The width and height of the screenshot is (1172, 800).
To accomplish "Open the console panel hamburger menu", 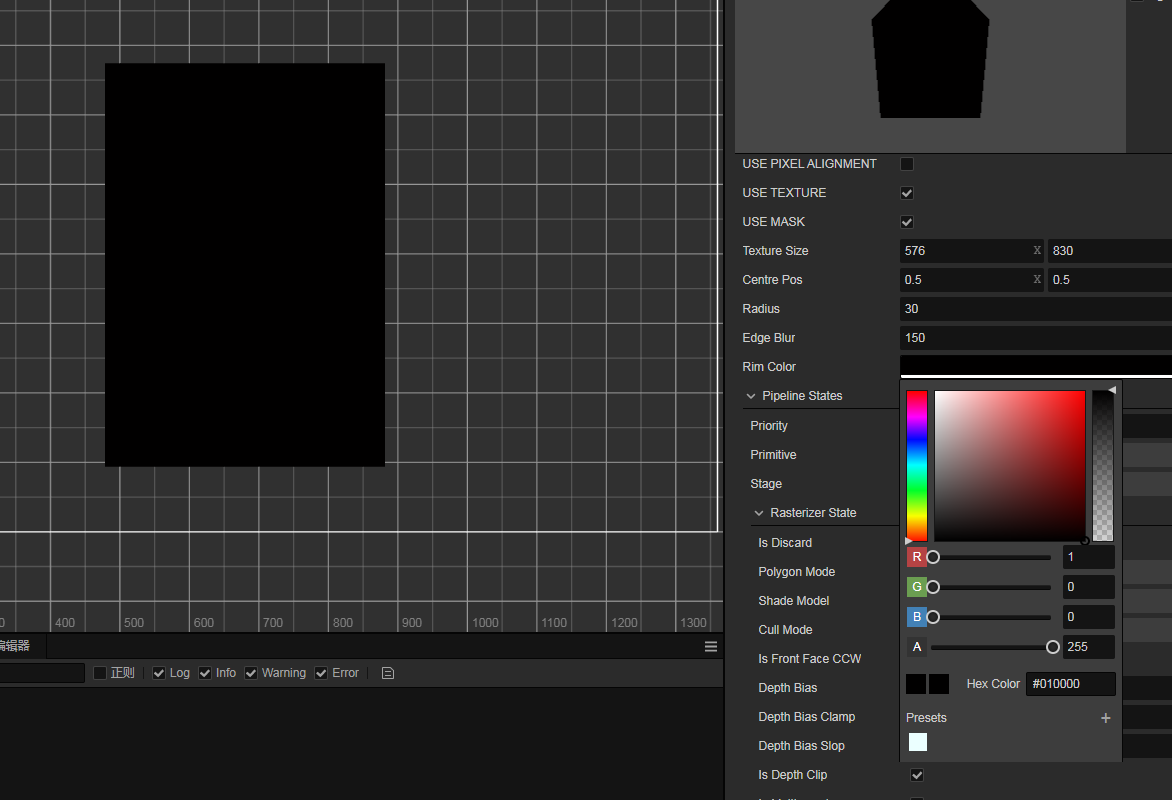I will [x=711, y=647].
